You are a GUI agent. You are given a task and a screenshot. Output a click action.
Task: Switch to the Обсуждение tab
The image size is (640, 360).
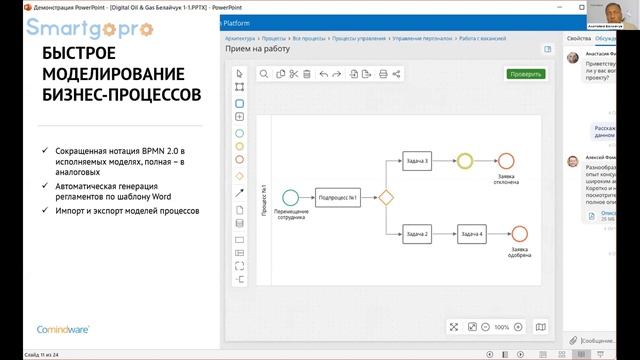click(x=606, y=38)
